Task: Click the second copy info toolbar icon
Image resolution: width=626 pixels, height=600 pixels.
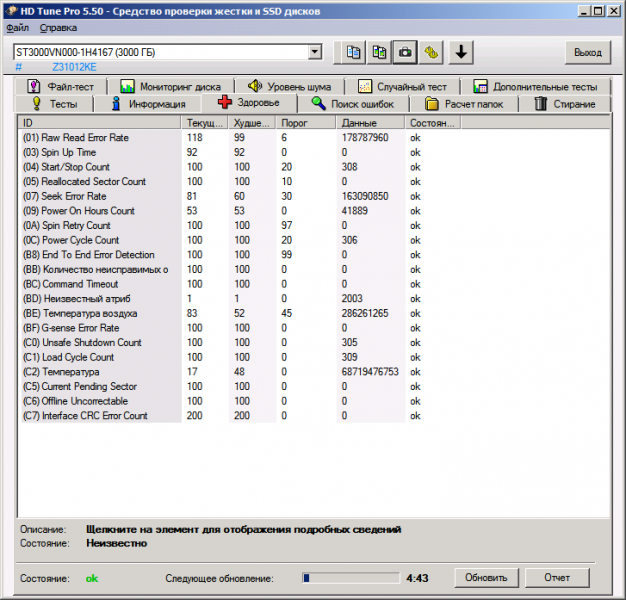Action: click(x=380, y=52)
